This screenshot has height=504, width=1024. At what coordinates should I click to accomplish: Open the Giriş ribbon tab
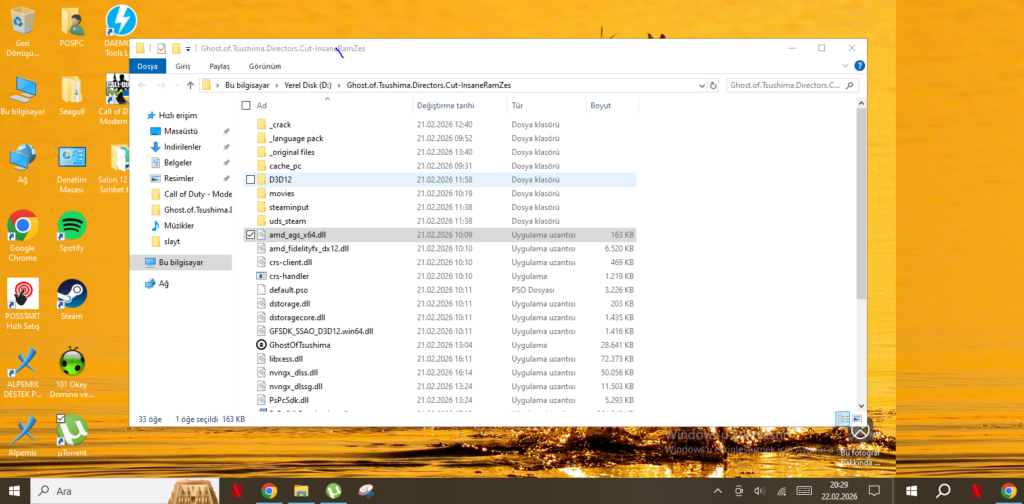pos(183,66)
